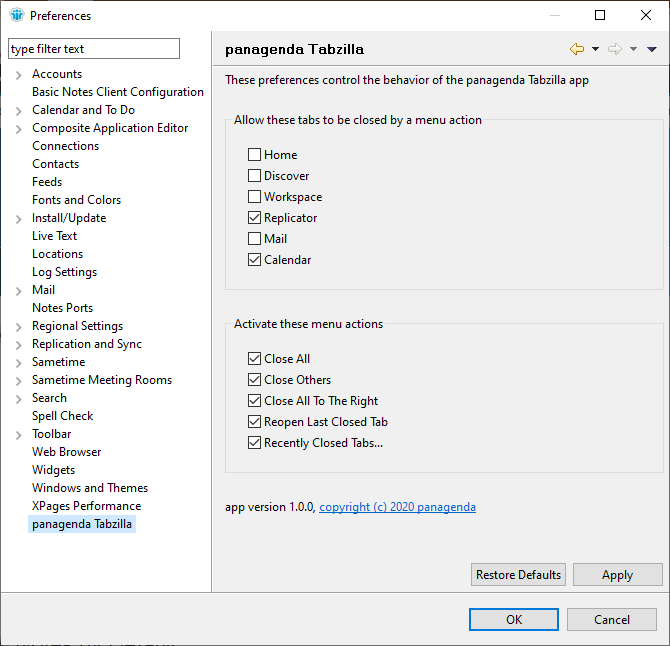The width and height of the screenshot is (670, 646).
Task: Open the copyright 2020 panagenda link
Action: [397, 507]
